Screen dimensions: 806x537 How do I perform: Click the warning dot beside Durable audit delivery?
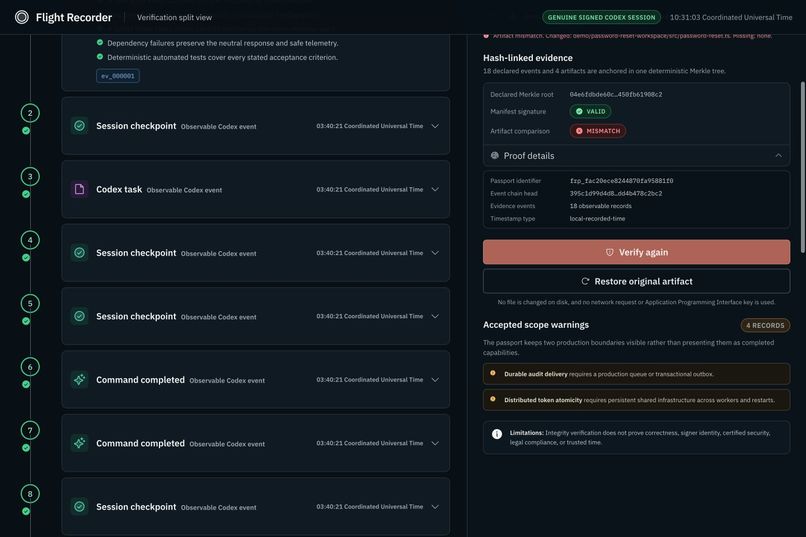tap(493, 373)
